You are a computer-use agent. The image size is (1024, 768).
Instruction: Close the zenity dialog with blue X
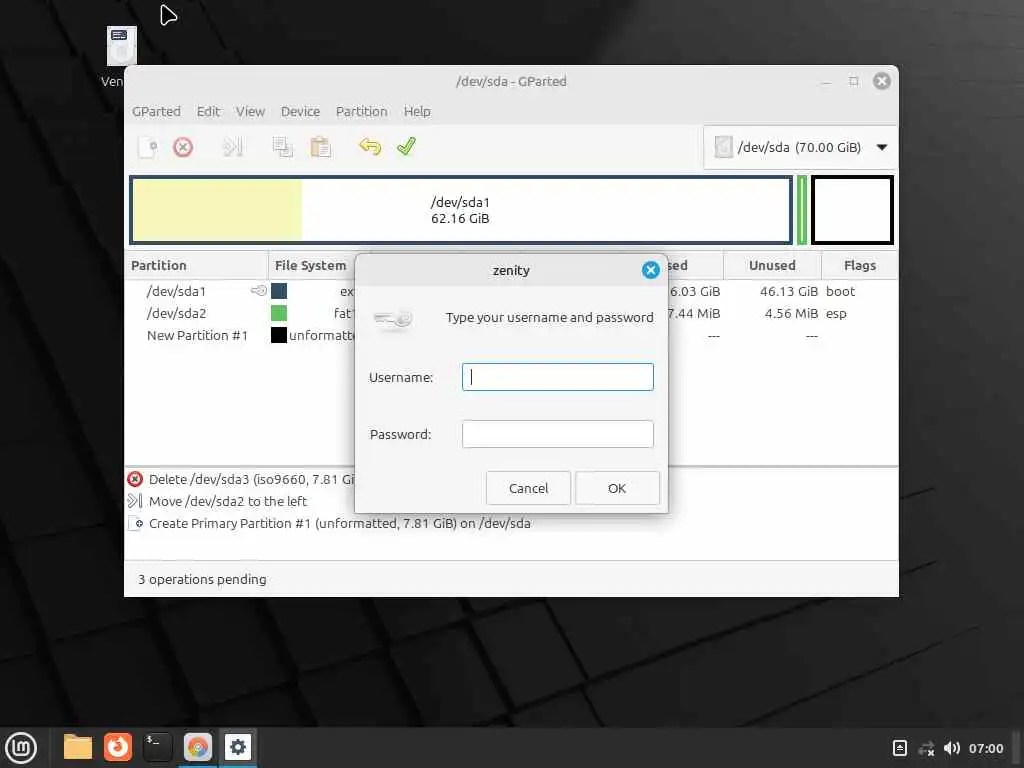click(x=650, y=270)
